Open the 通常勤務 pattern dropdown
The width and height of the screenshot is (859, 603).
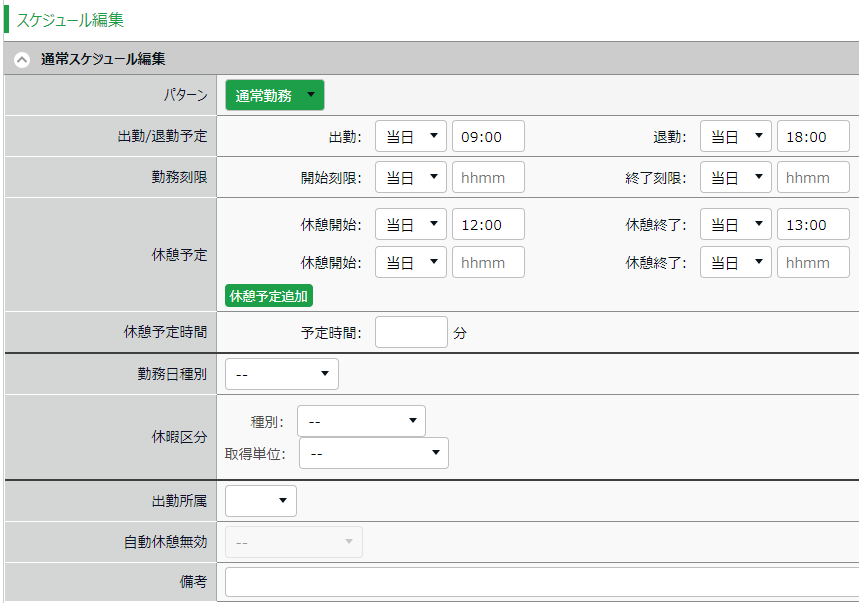point(275,96)
